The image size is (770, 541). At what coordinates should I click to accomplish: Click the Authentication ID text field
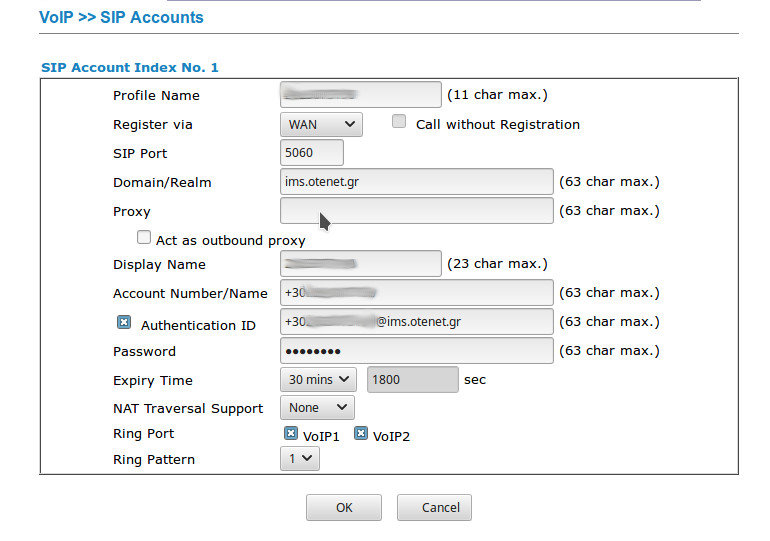416,322
